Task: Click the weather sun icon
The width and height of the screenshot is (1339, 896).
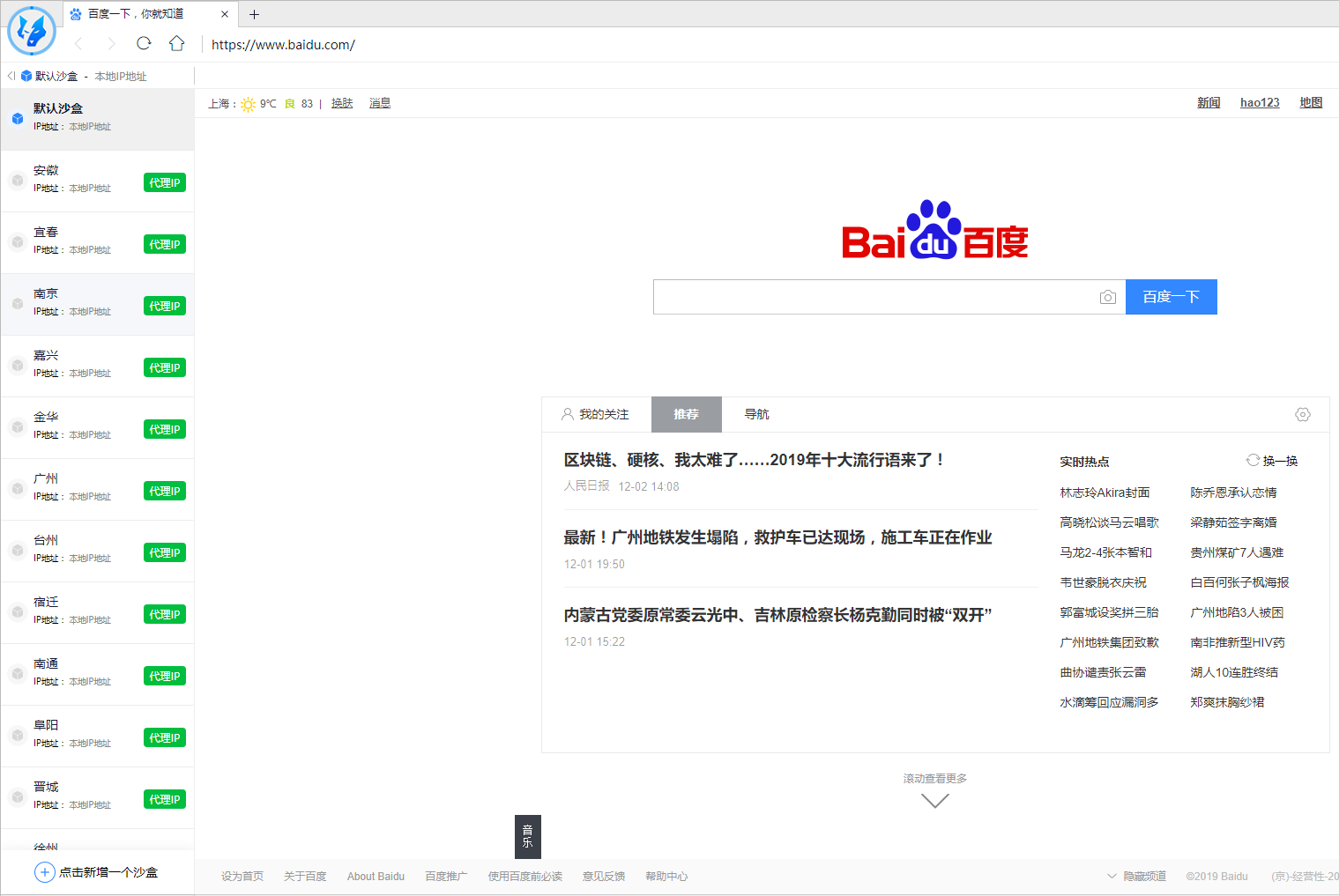Action: point(249,104)
